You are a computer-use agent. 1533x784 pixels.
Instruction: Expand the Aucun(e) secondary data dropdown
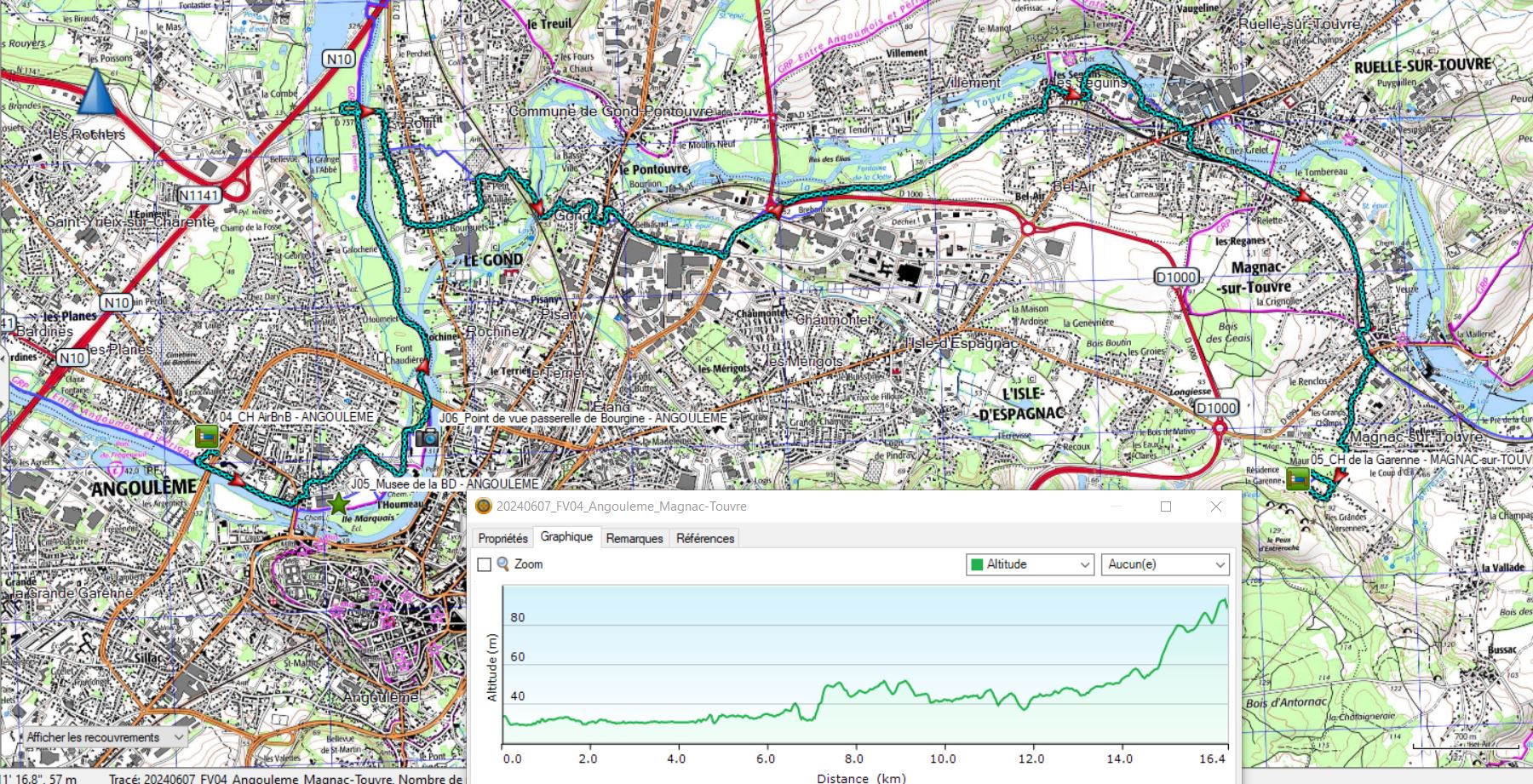coord(1166,564)
